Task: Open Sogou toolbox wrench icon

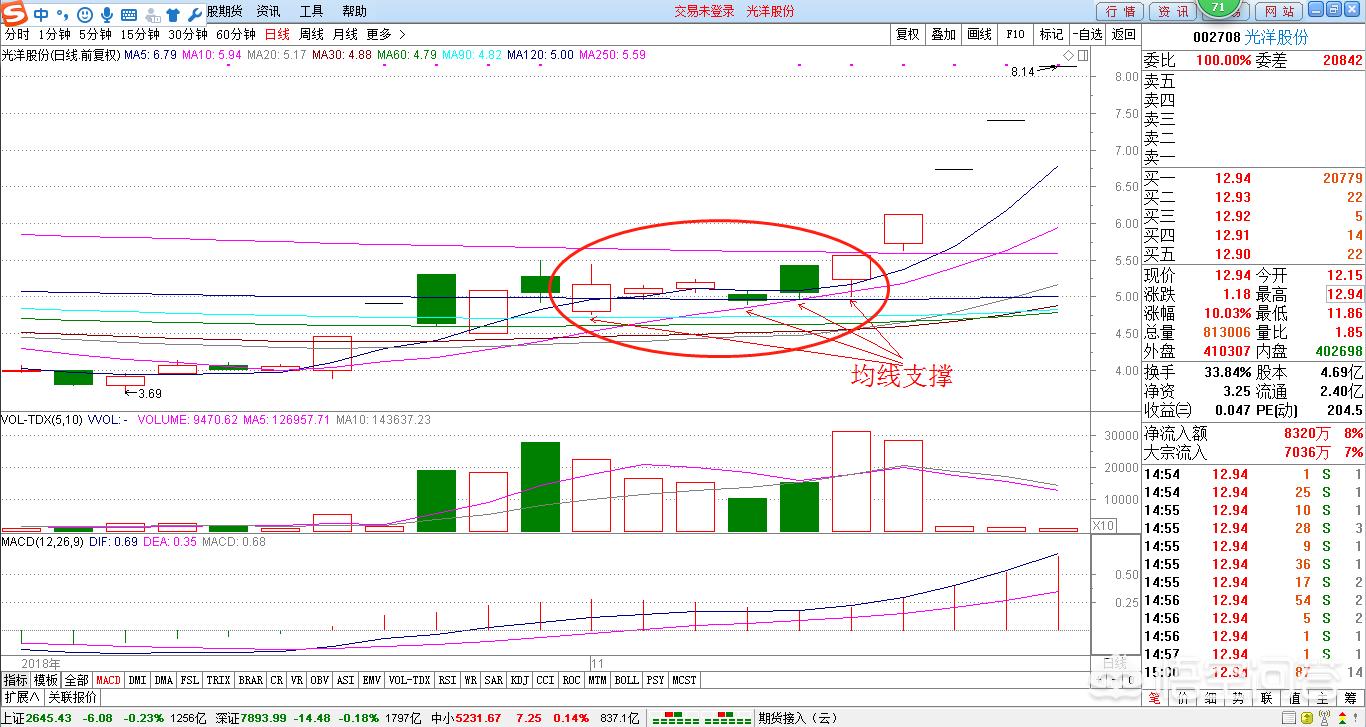Action: point(195,14)
